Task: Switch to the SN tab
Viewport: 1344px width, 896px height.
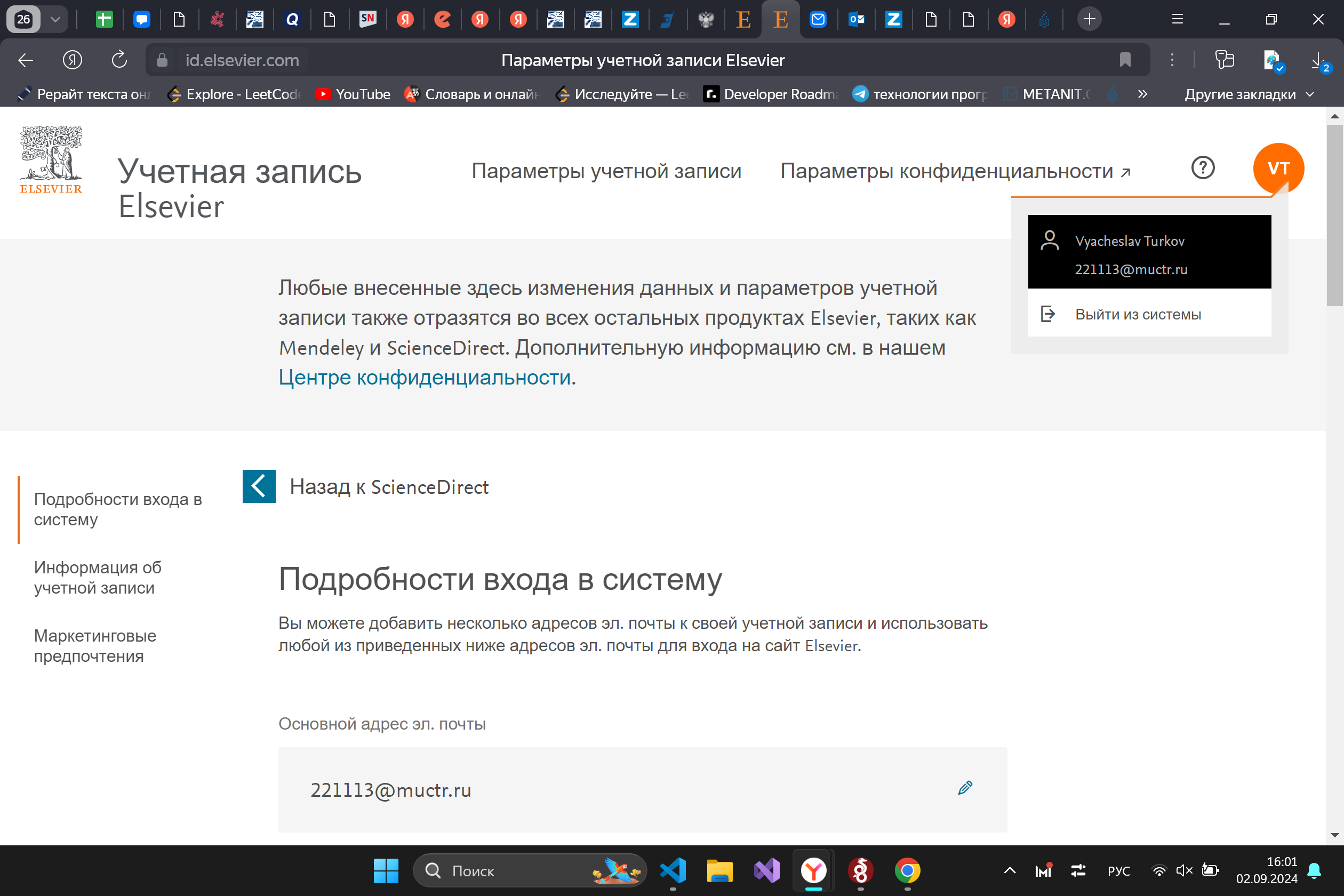Action: point(367,19)
